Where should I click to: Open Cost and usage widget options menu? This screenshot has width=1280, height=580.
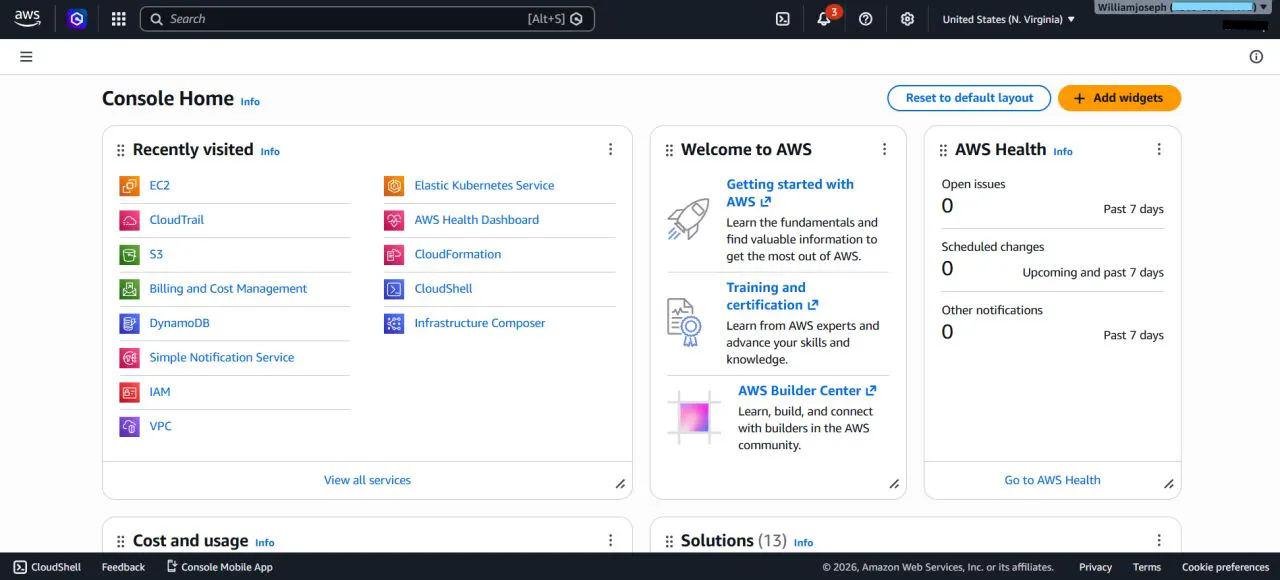pyautogui.click(x=610, y=540)
